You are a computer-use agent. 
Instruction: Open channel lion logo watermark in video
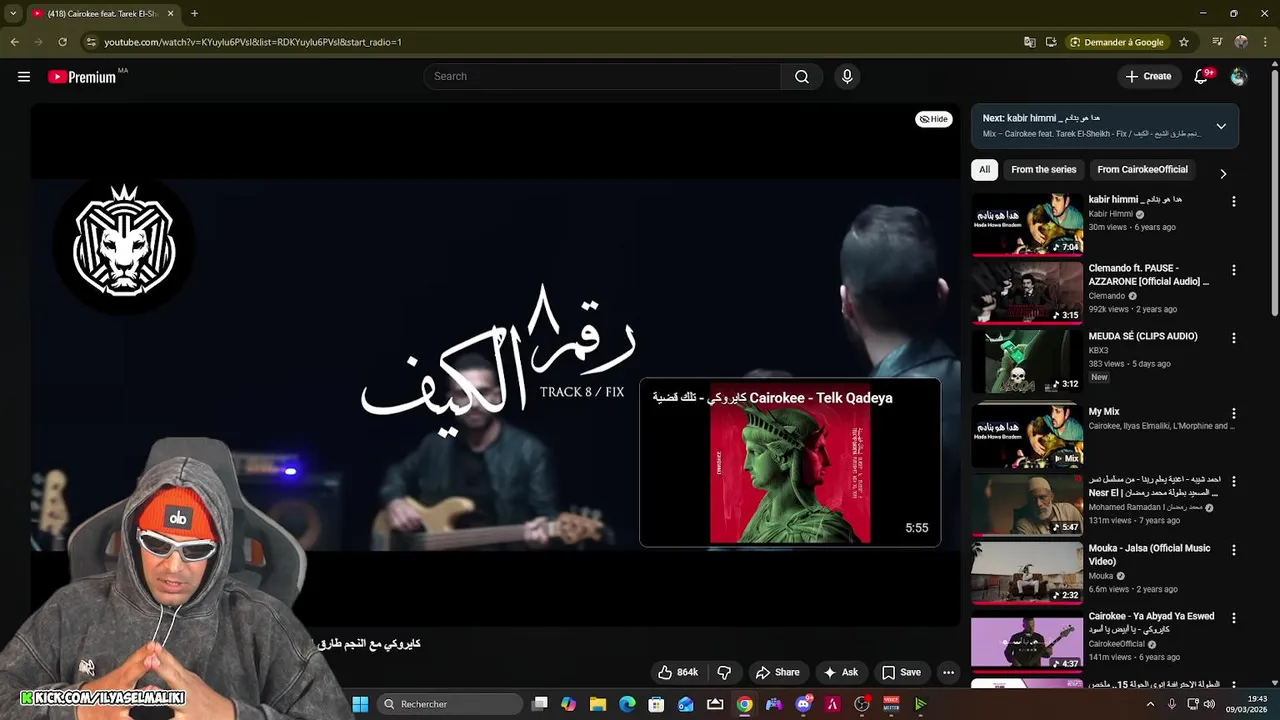pyautogui.click(x=125, y=243)
